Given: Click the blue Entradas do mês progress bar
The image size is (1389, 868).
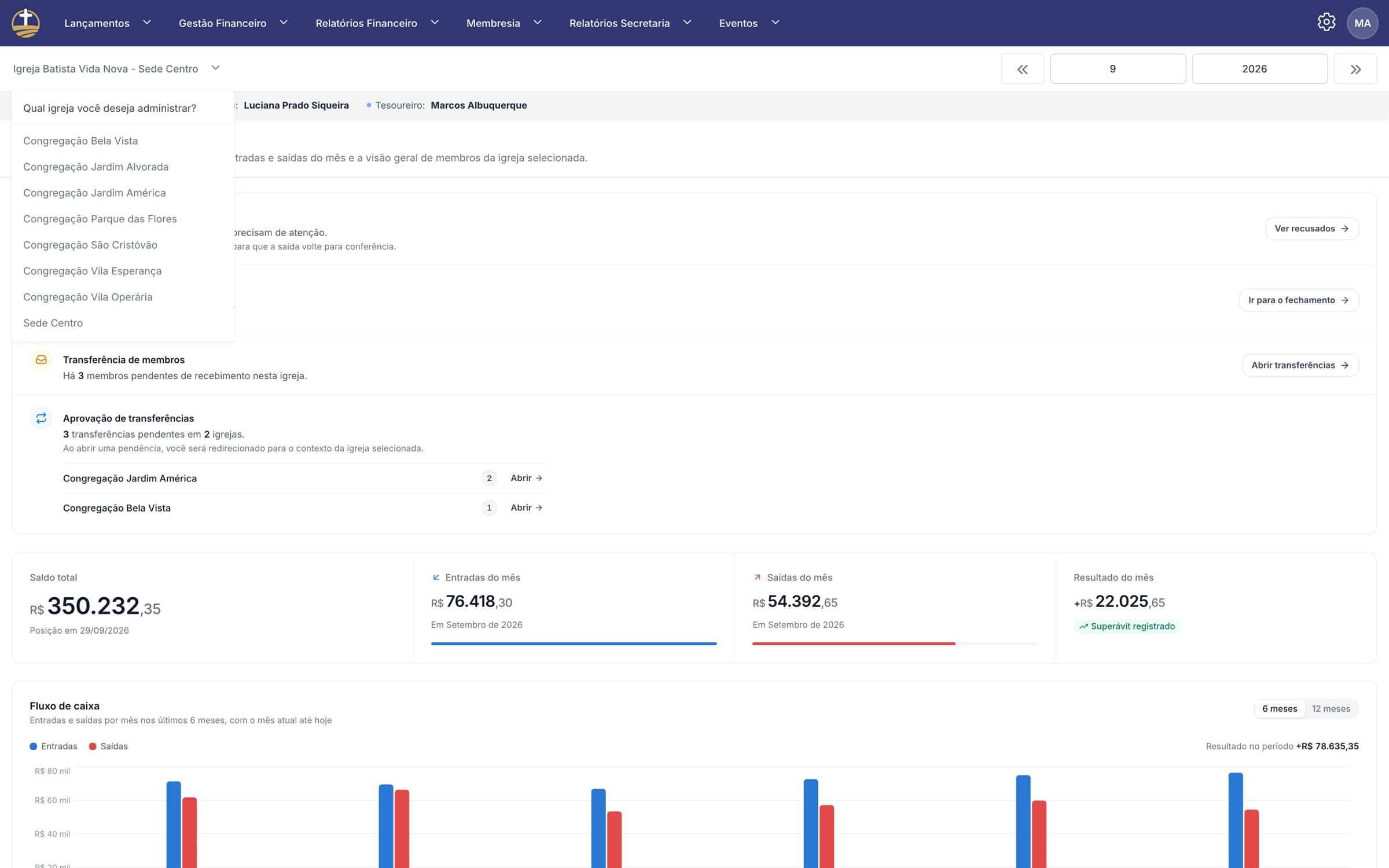Looking at the screenshot, I should (x=574, y=643).
